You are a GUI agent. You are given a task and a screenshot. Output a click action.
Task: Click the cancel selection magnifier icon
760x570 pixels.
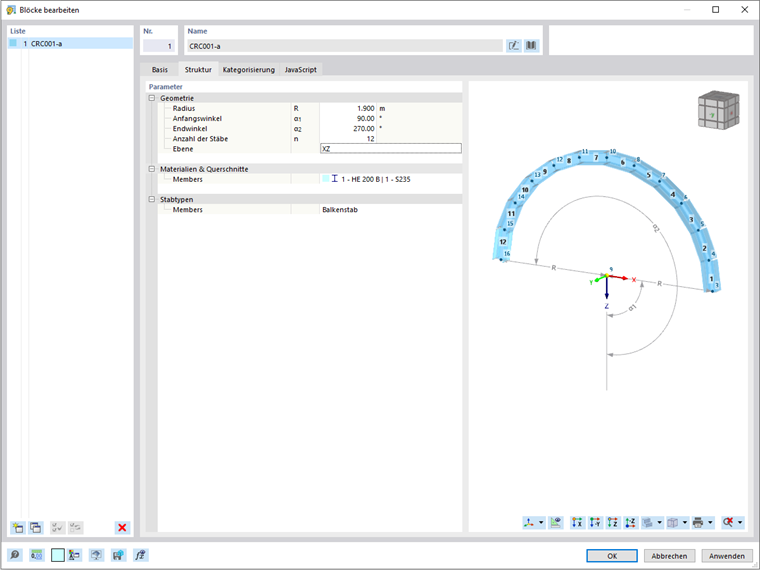click(728, 522)
